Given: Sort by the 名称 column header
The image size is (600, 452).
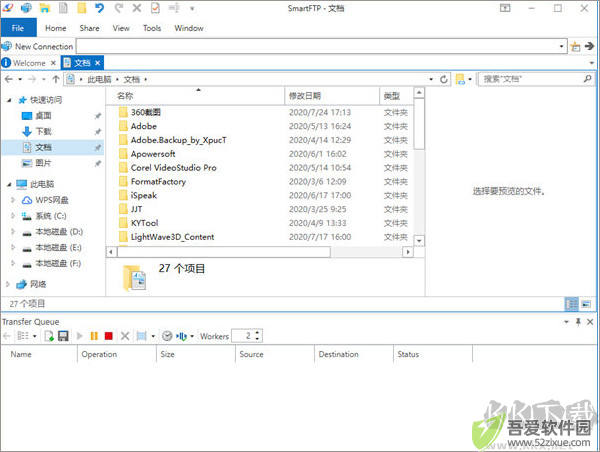Looking at the screenshot, I should click(x=196, y=96).
